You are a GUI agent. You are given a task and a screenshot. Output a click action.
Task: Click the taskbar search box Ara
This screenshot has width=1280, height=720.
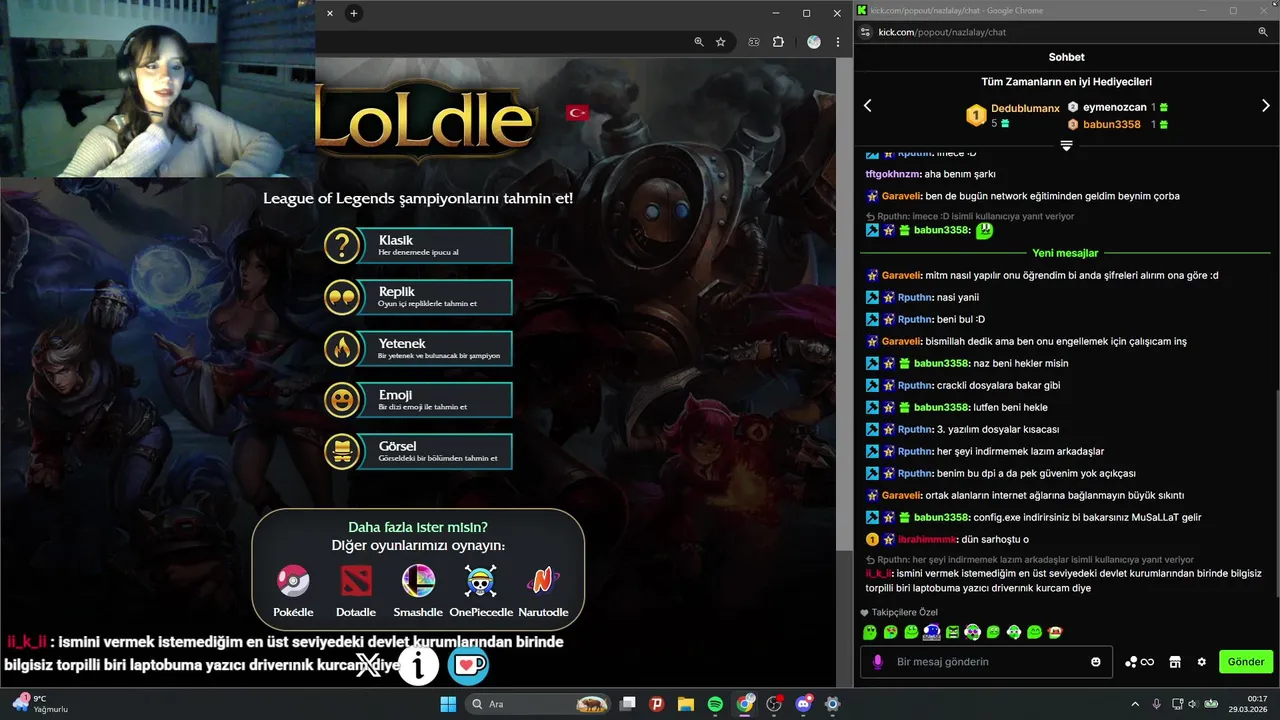[540, 704]
